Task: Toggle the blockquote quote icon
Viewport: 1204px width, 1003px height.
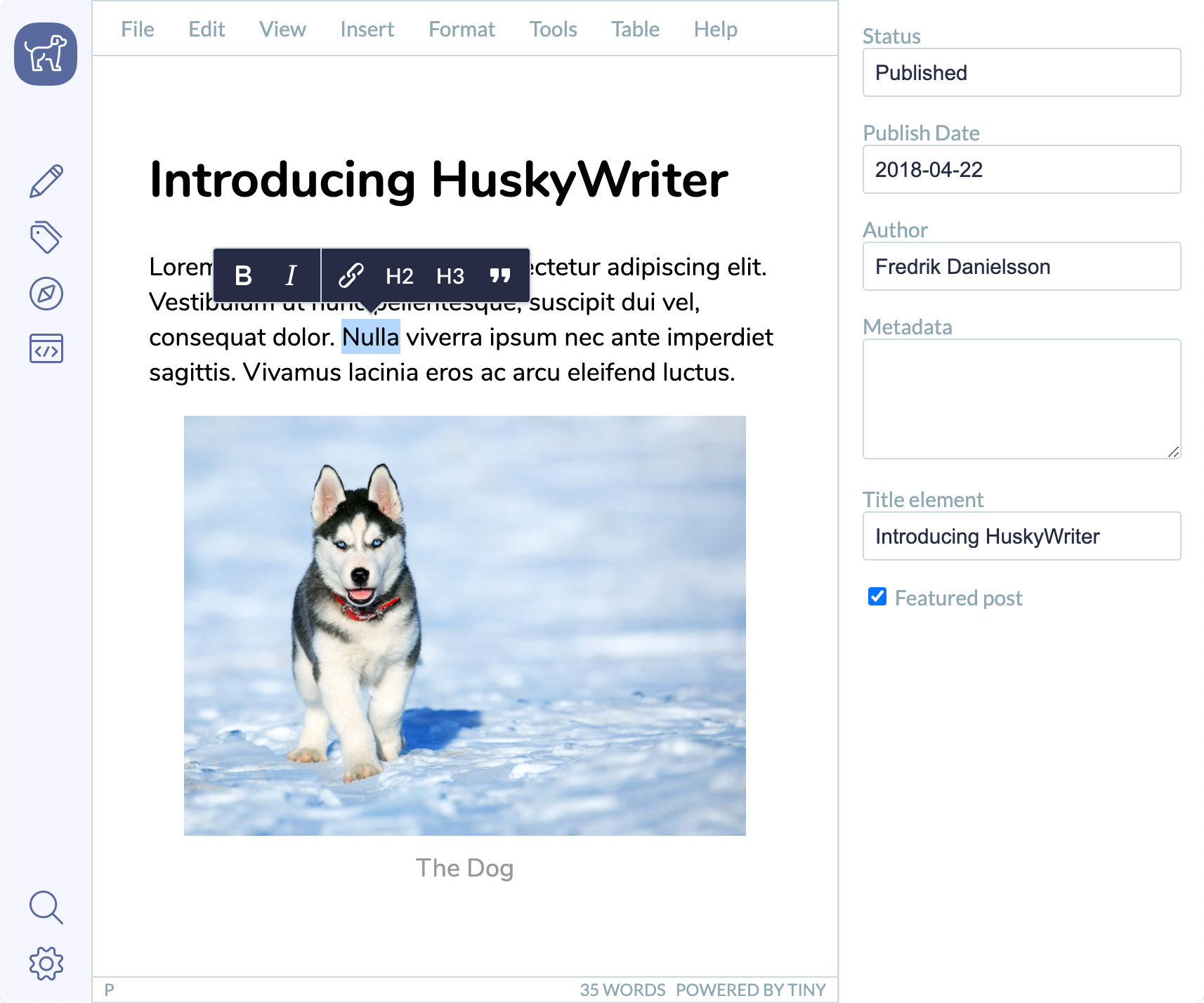Action: tap(500, 276)
